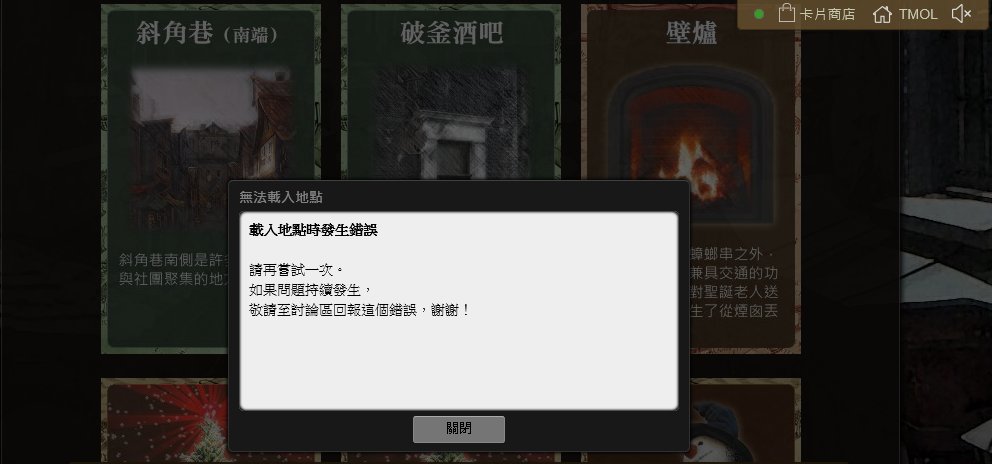Select the 壁爐 card title
992x464 pixels.
click(691, 34)
